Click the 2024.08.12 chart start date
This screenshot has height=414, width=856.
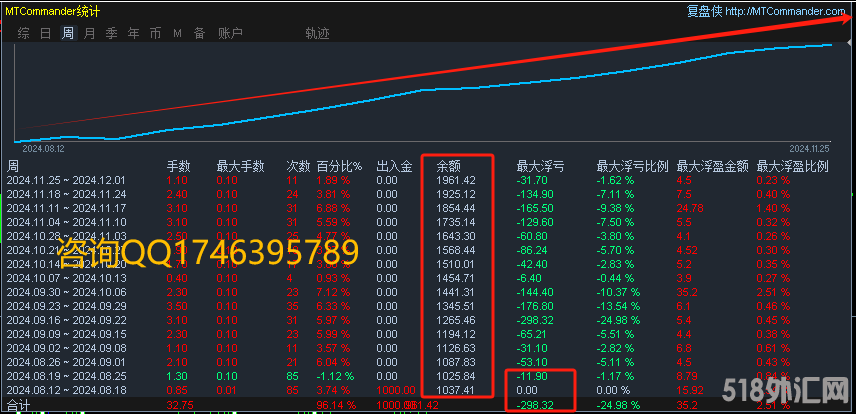tap(43, 147)
